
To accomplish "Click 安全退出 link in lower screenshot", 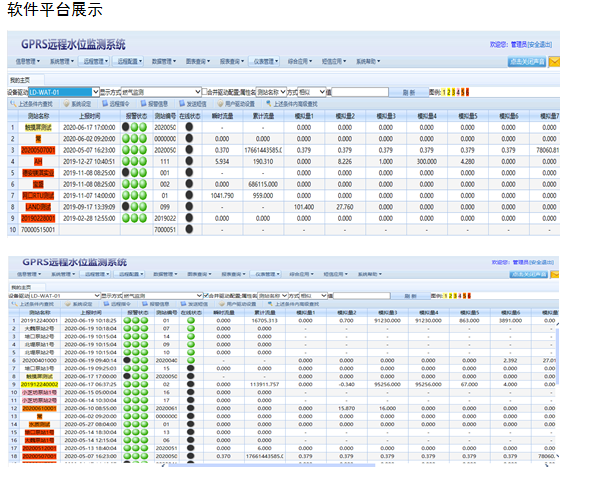I will [x=542, y=262].
